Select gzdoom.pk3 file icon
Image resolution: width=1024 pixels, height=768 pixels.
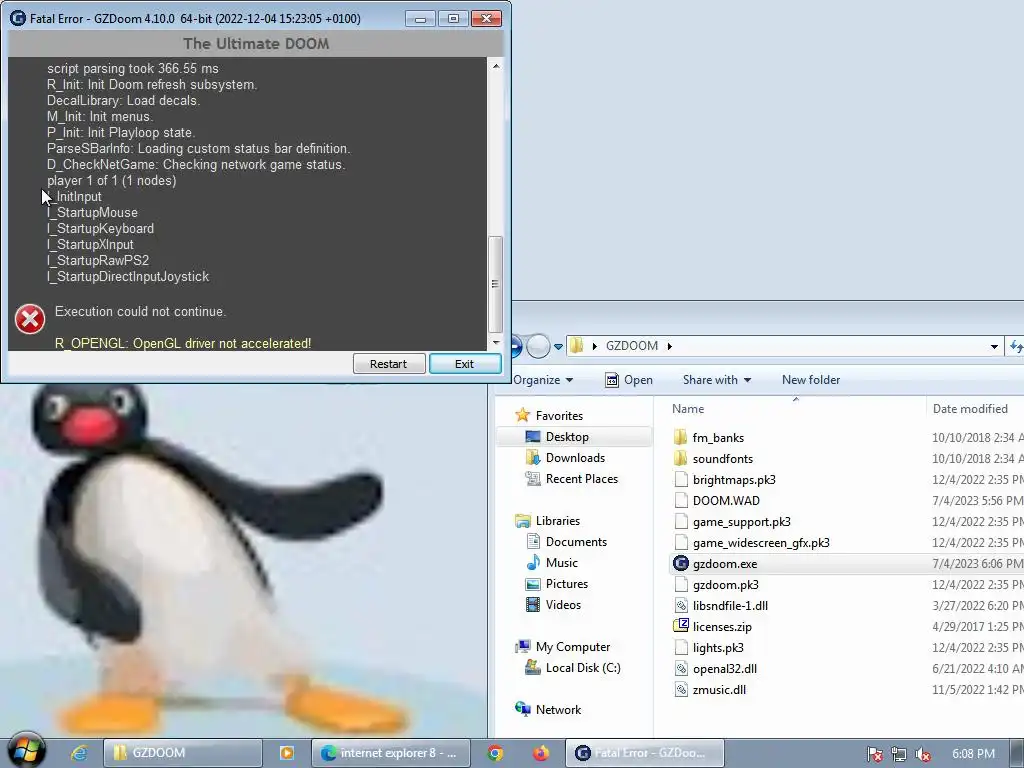coord(680,584)
